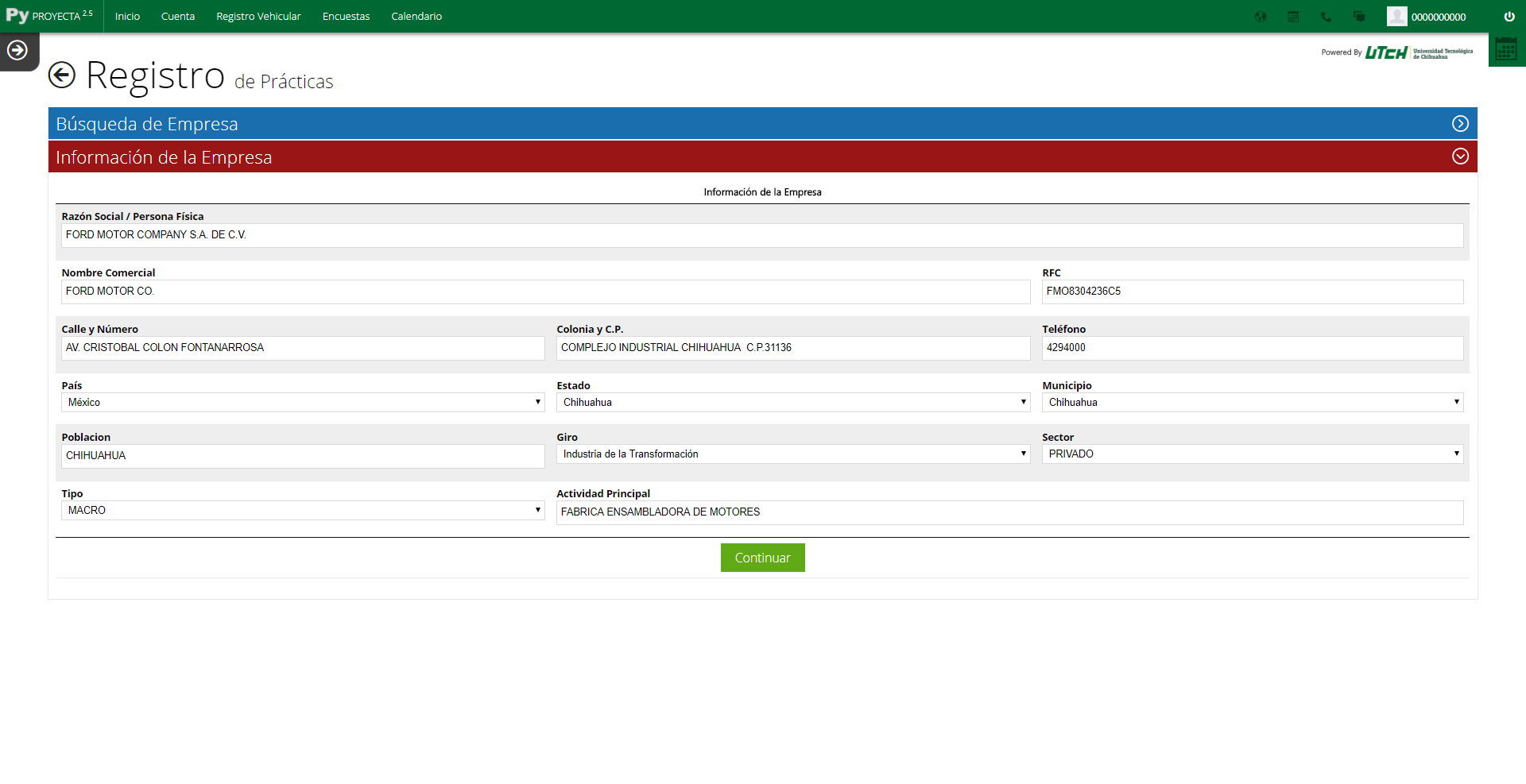The width and height of the screenshot is (1526, 784).
Task: Open the Registro Vehicular menu
Action: pyautogui.click(x=258, y=17)
